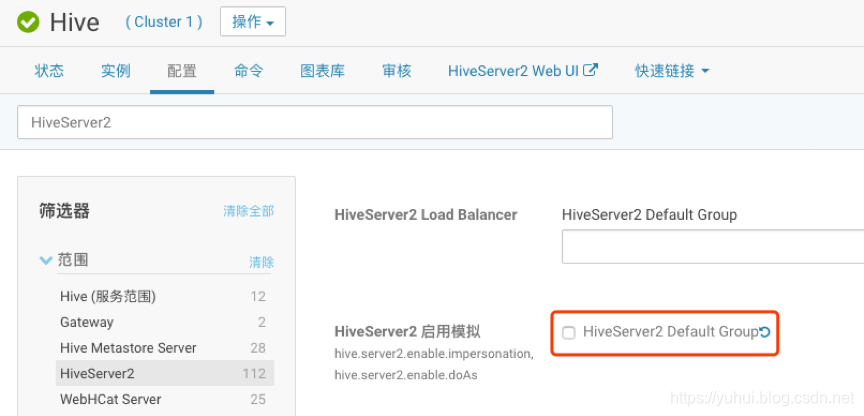Click the 筛选器 panel heading
Image resolution: width=864 pixels, height=416 pixels.
click(64, 210)
